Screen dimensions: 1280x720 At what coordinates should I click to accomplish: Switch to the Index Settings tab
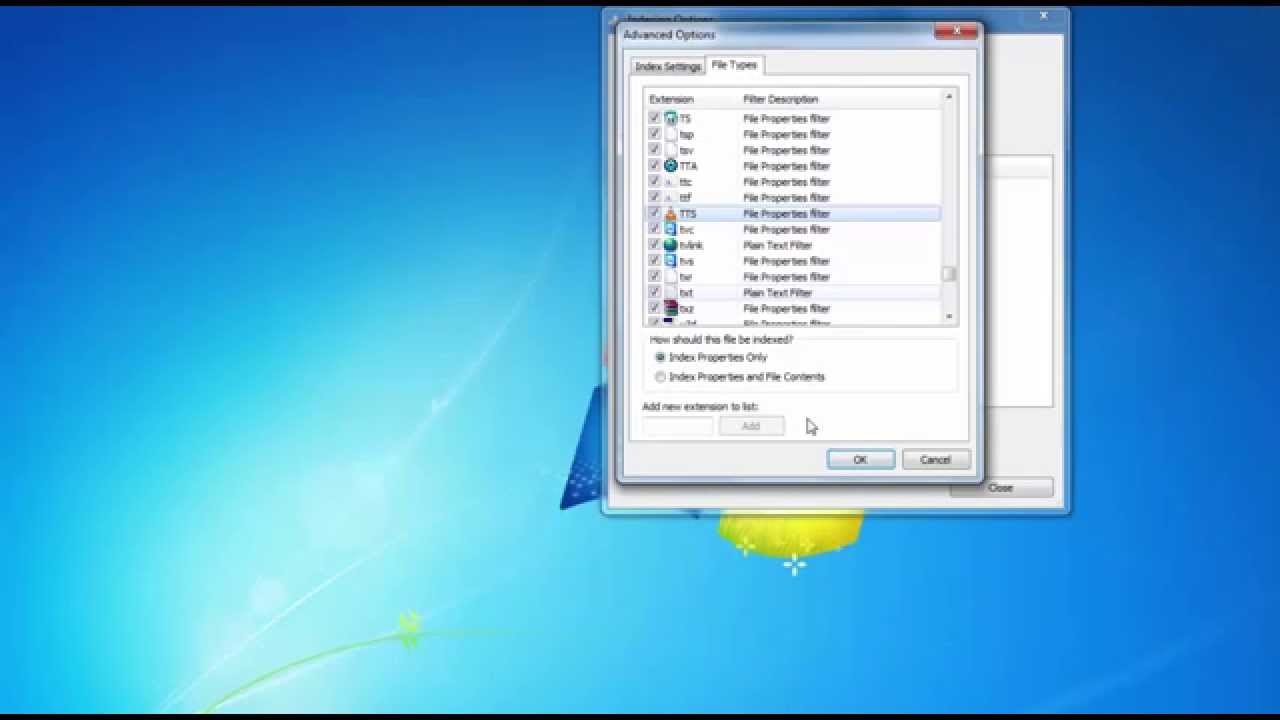point(668,67)
